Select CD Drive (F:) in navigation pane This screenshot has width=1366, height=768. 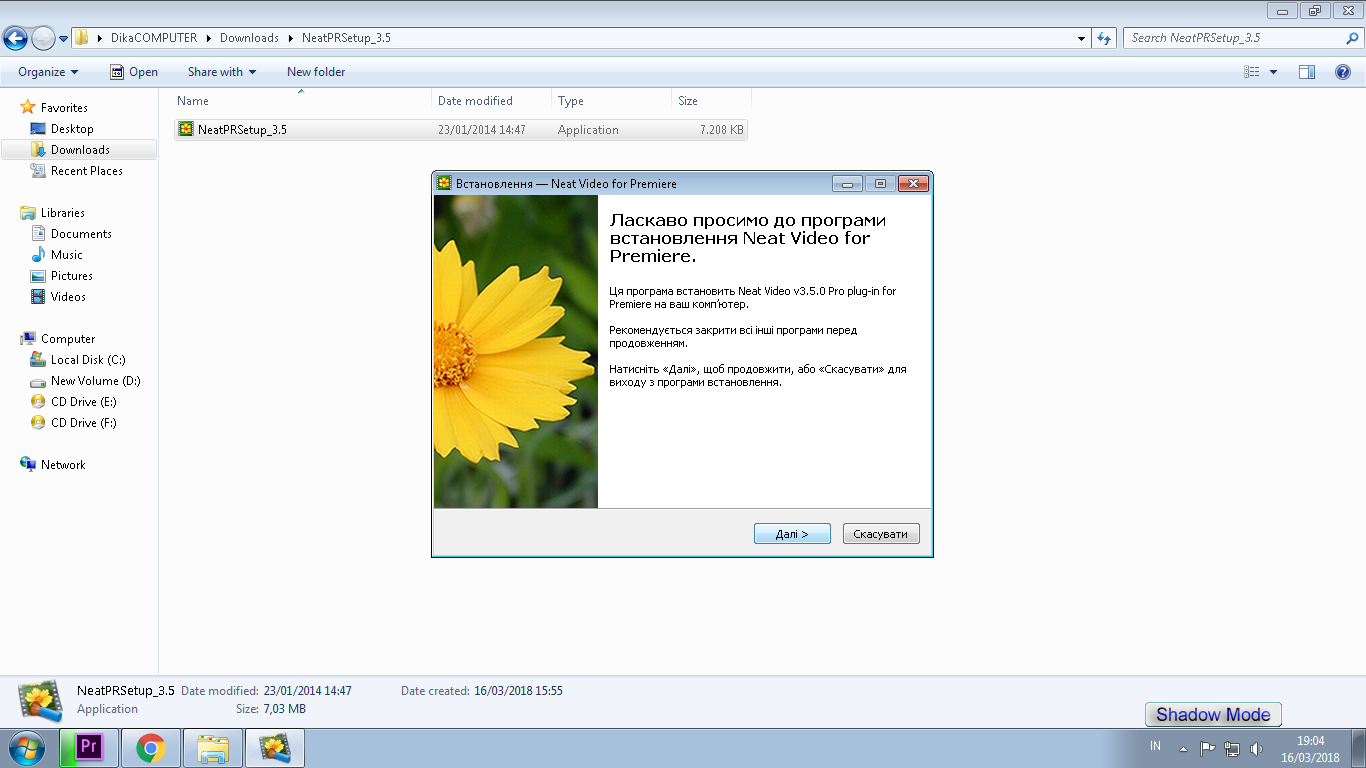(x=84, y=422)
